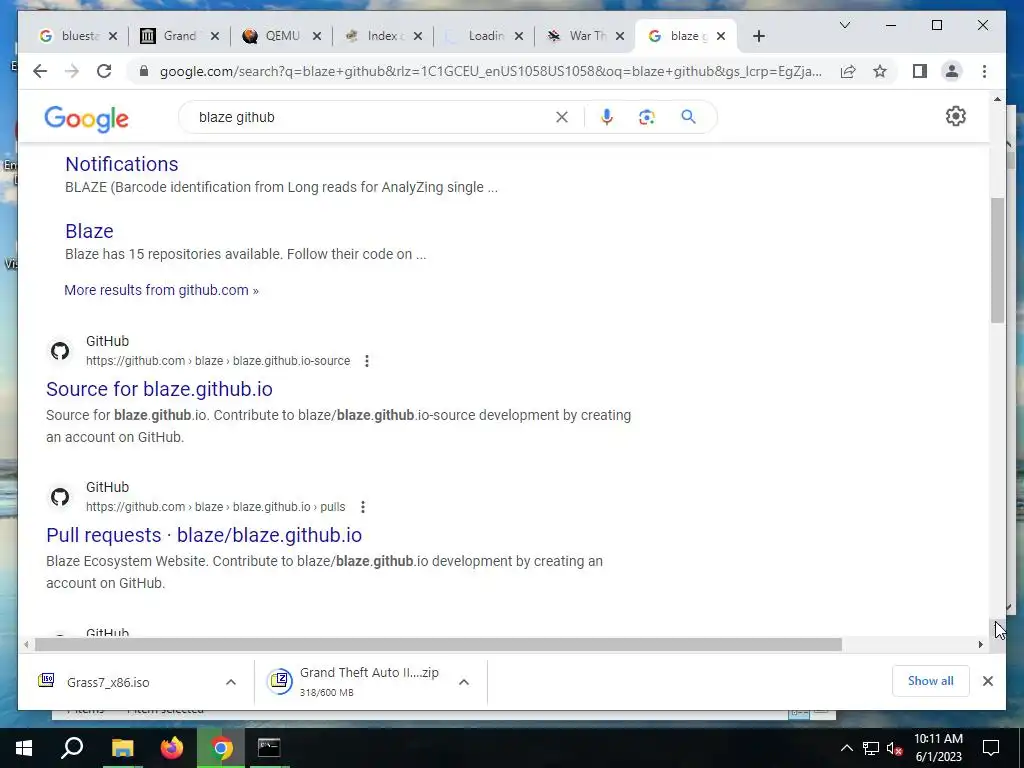Click github.com blaze.github.io pulls URL text
This screenshot has width=1024, height=768.
point(216,507)
